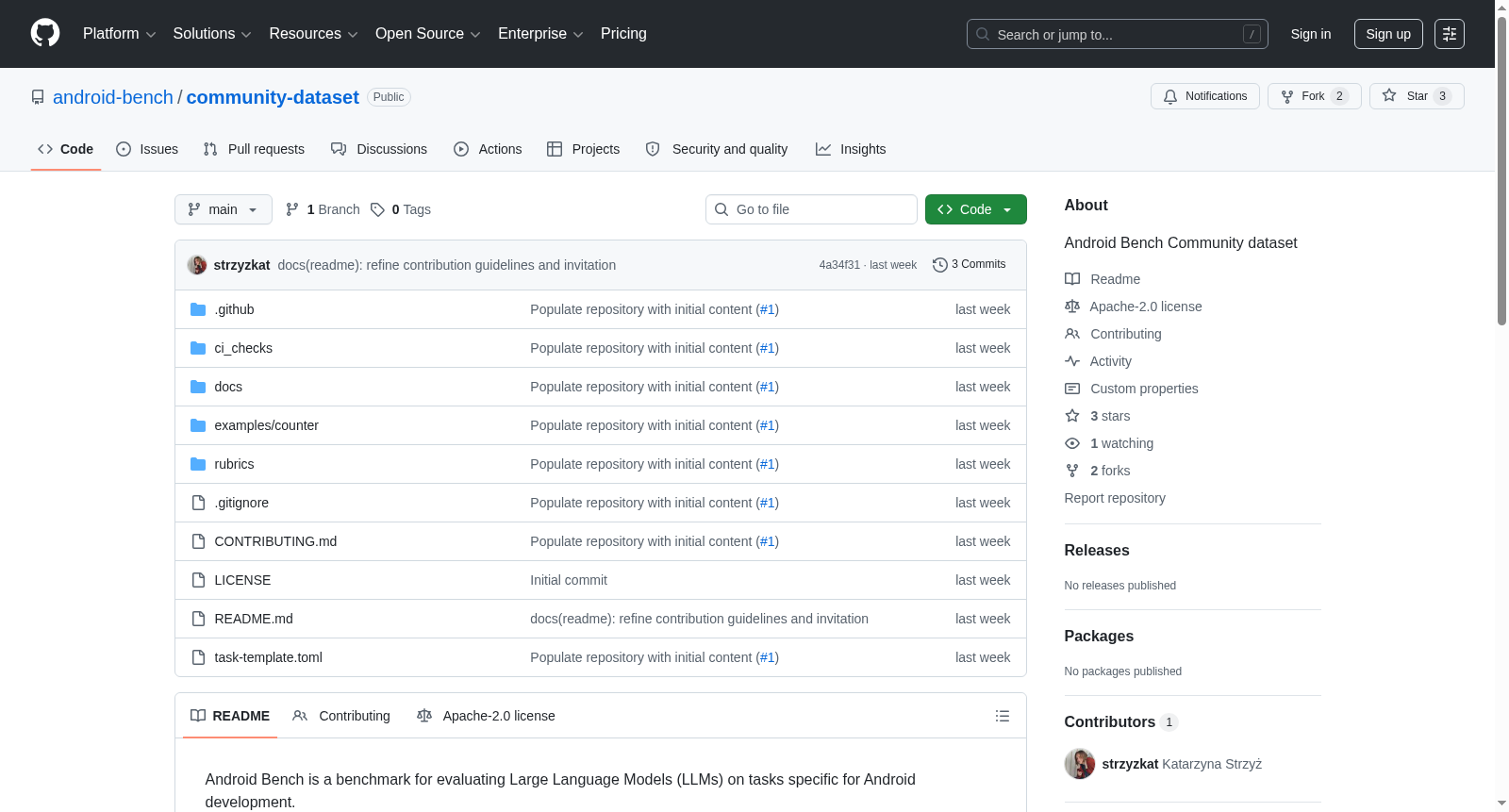Click the pulse icon beside Activity

1072,361
